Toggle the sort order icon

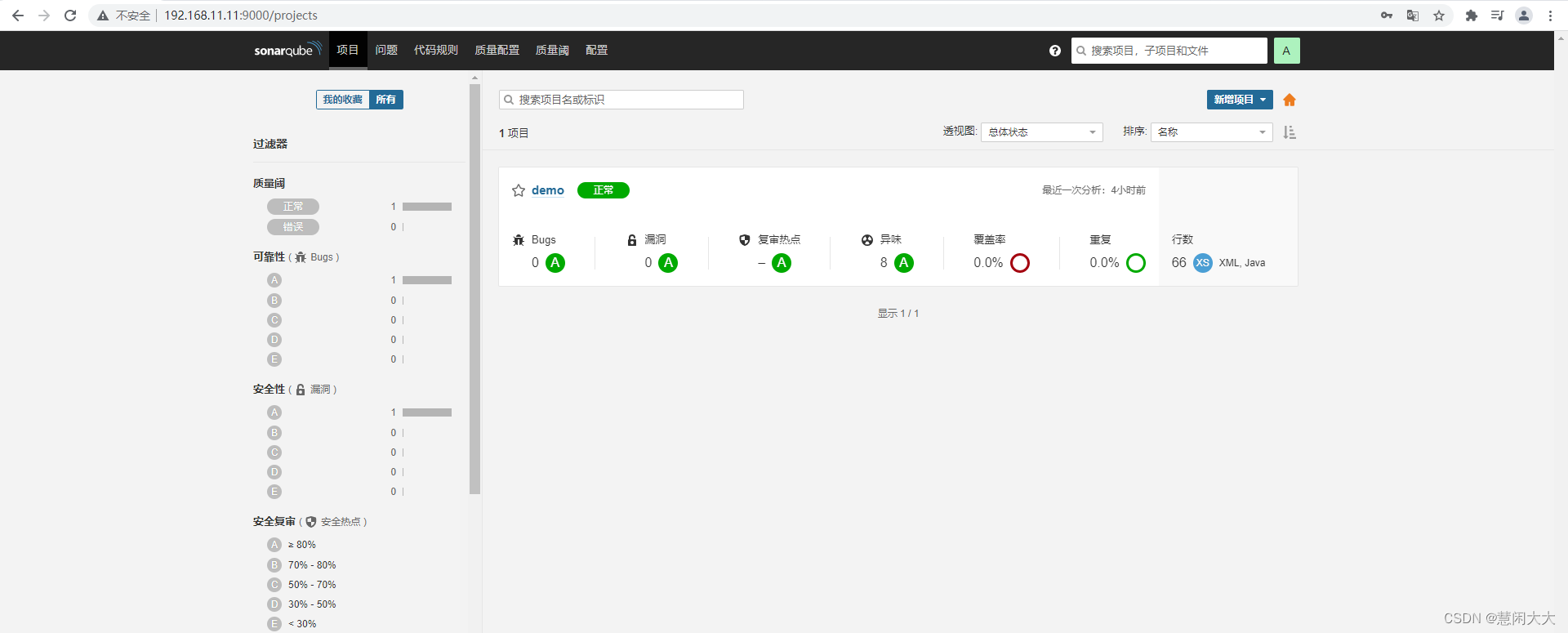(x=1290, y=132)
